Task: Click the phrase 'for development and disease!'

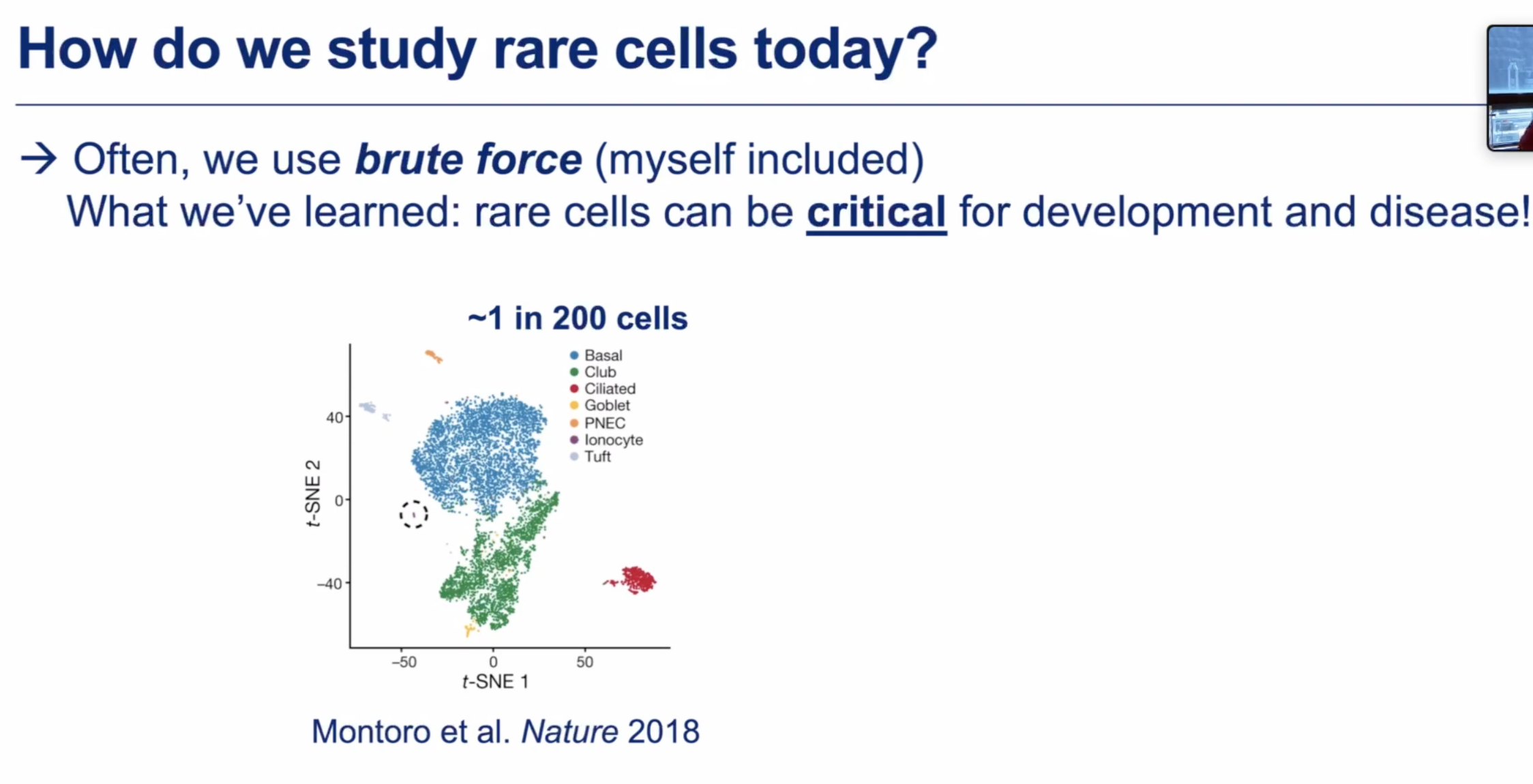Action: 1245,212
